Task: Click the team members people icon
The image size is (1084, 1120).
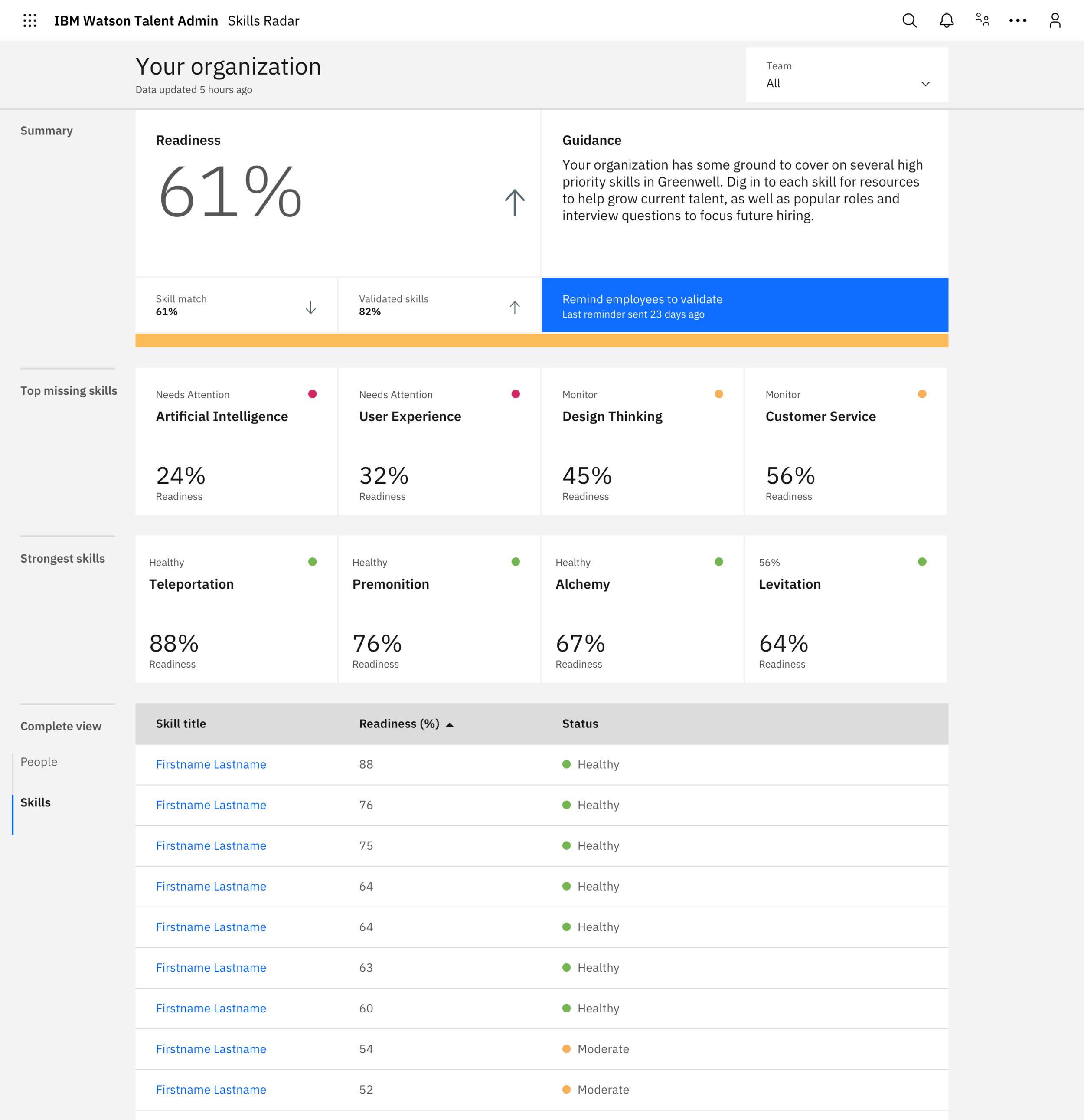Action: click(x=983, y=20)
